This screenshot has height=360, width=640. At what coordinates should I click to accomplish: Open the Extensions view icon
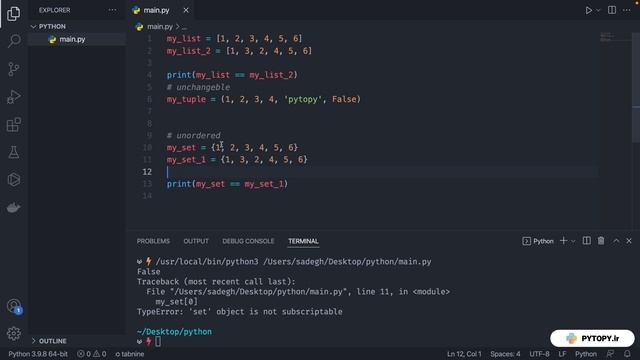[x=13, y=124]
